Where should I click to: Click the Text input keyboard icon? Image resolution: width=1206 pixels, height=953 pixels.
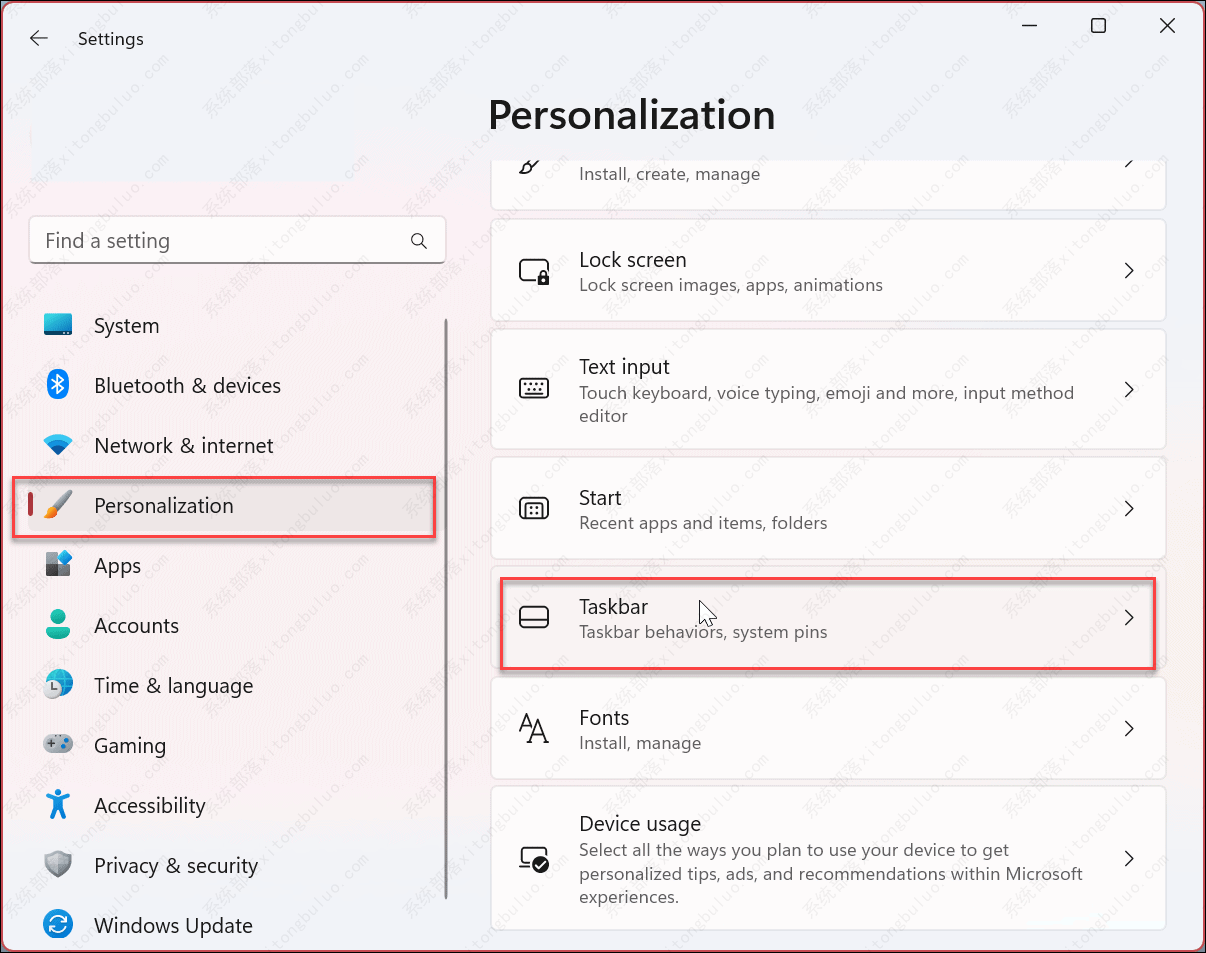click(534, 390)
